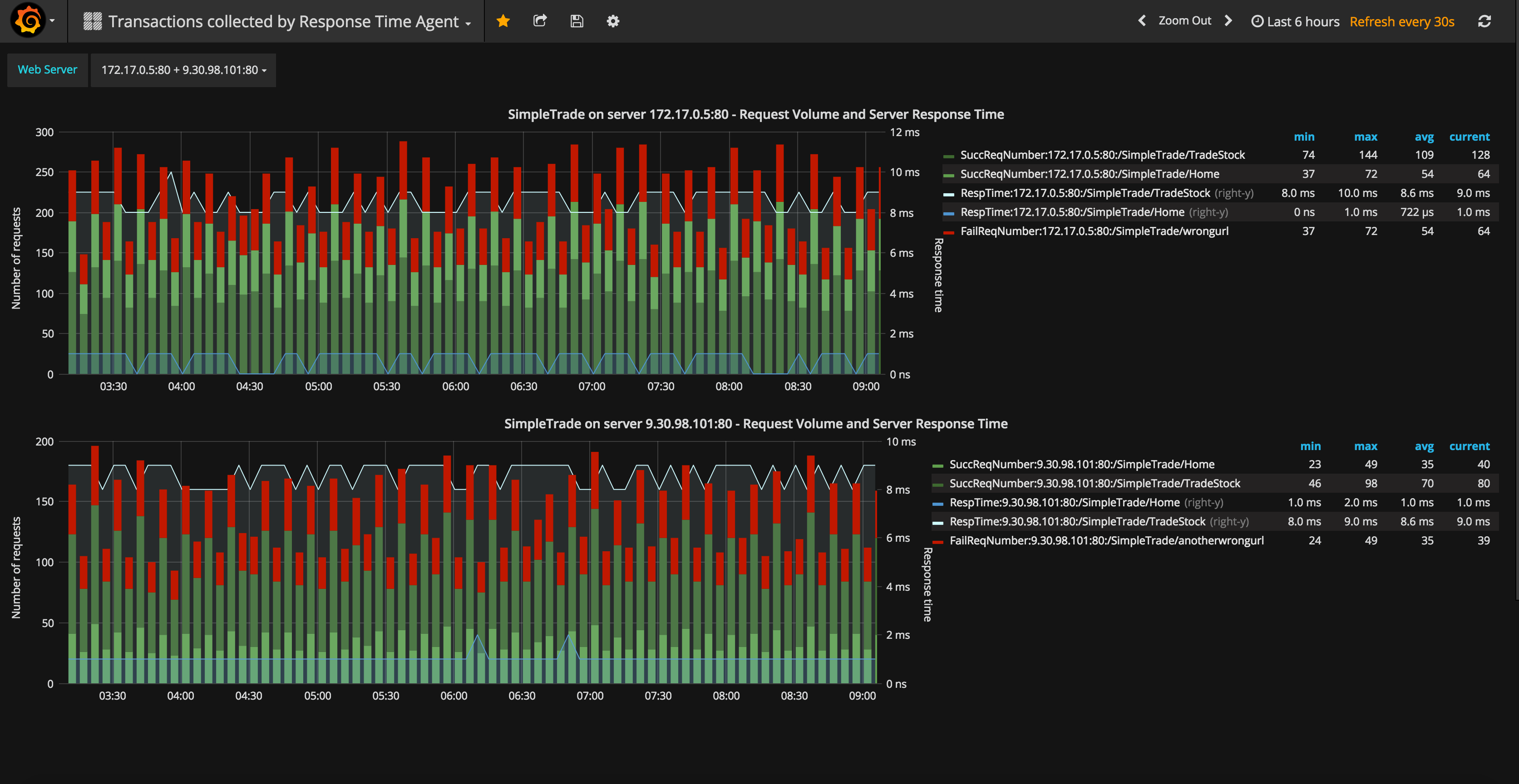
Task: Sort bottom legend by min column
Action: [x=1310, y=446]
